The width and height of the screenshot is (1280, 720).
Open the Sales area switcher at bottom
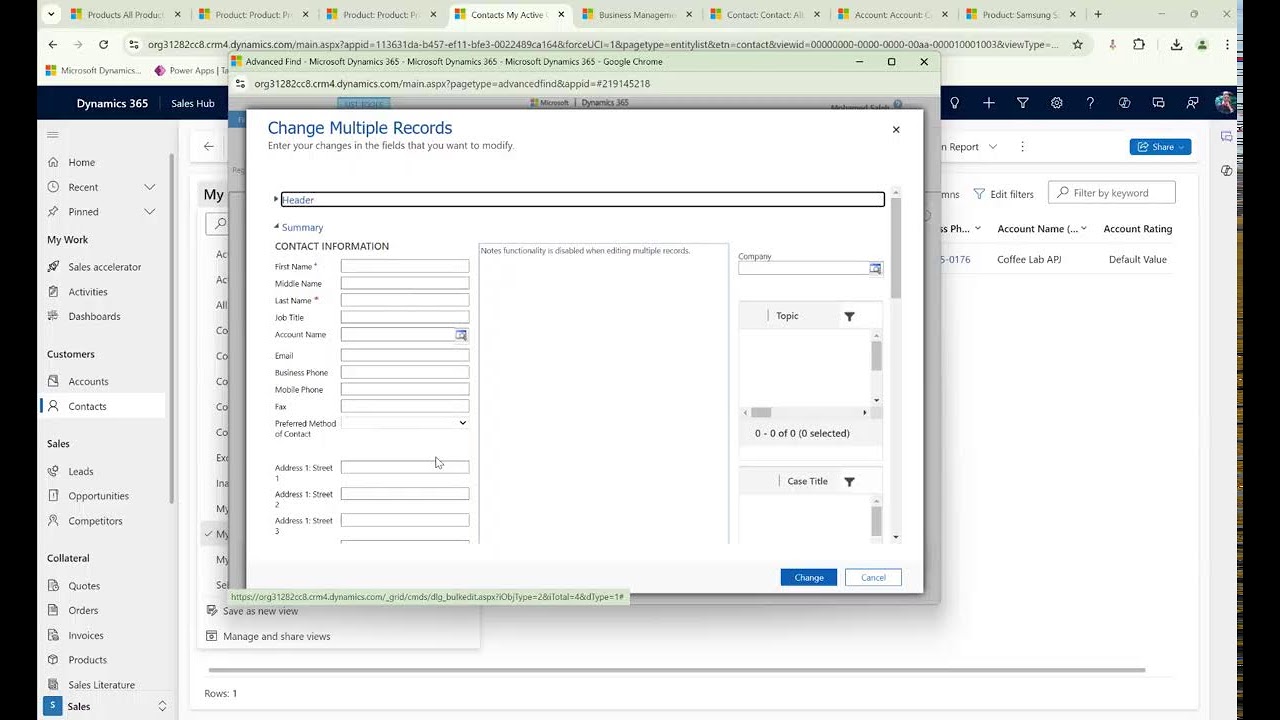tap(104, 706)
